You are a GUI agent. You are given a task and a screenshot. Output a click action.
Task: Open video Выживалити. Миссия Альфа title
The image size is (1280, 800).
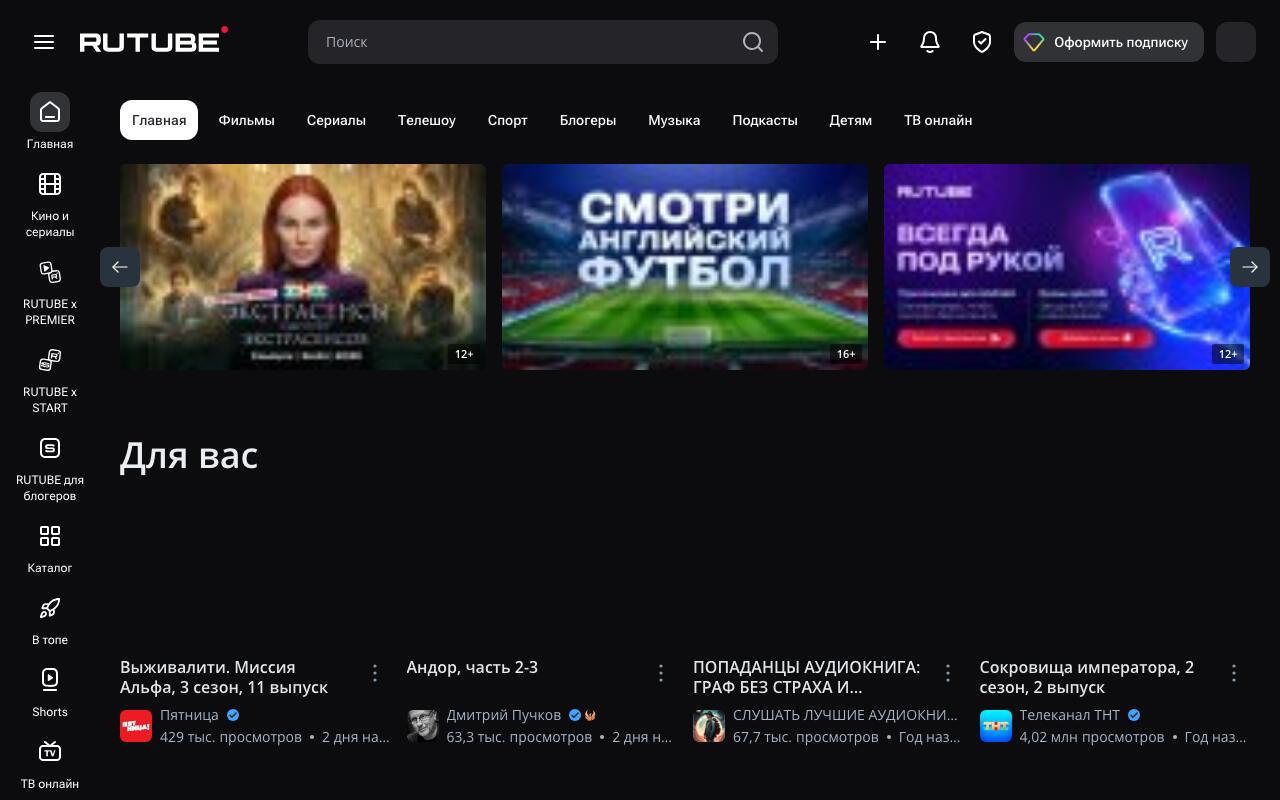(224, 677)
